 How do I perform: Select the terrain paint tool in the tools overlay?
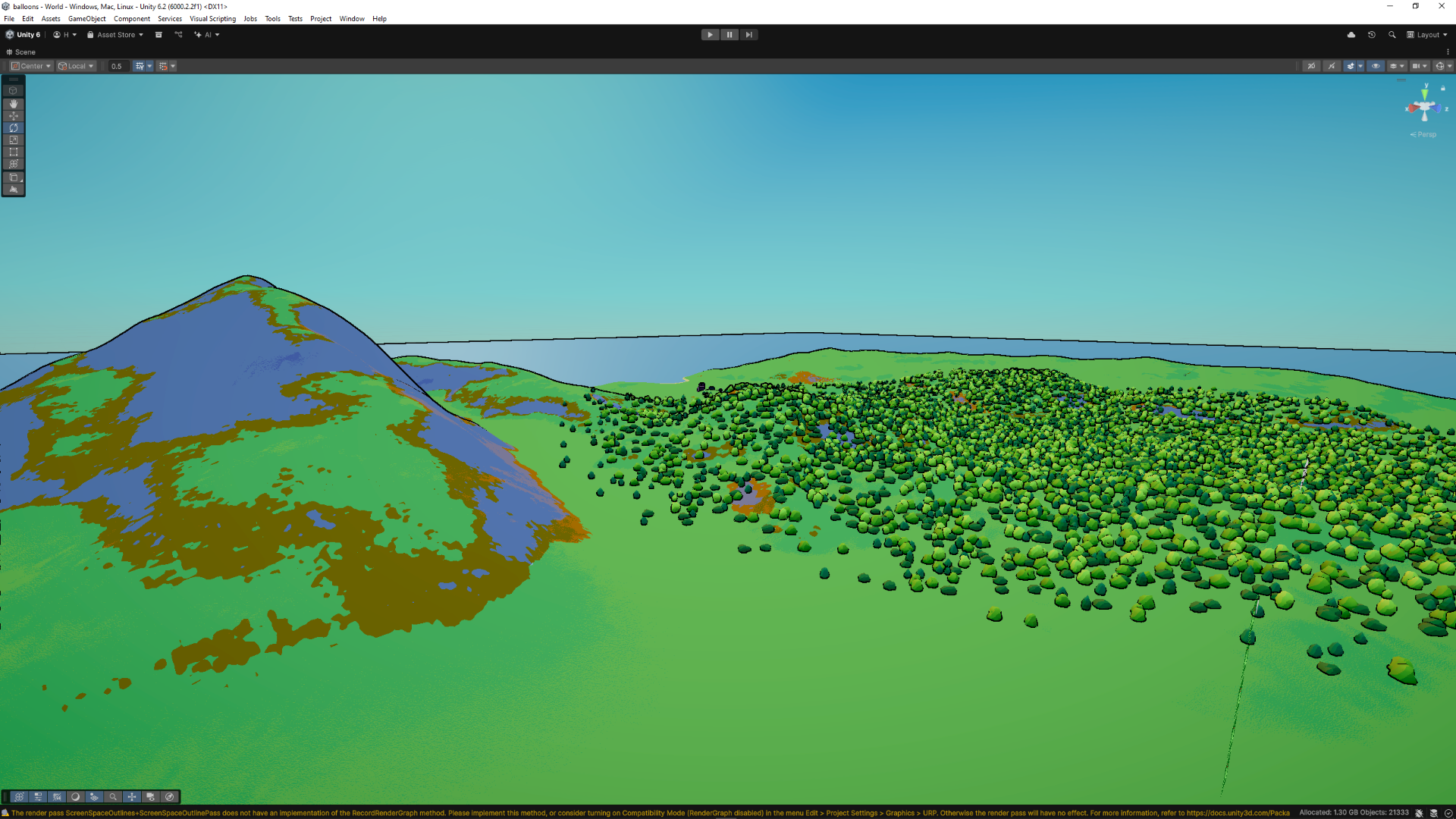coord(13,190)
